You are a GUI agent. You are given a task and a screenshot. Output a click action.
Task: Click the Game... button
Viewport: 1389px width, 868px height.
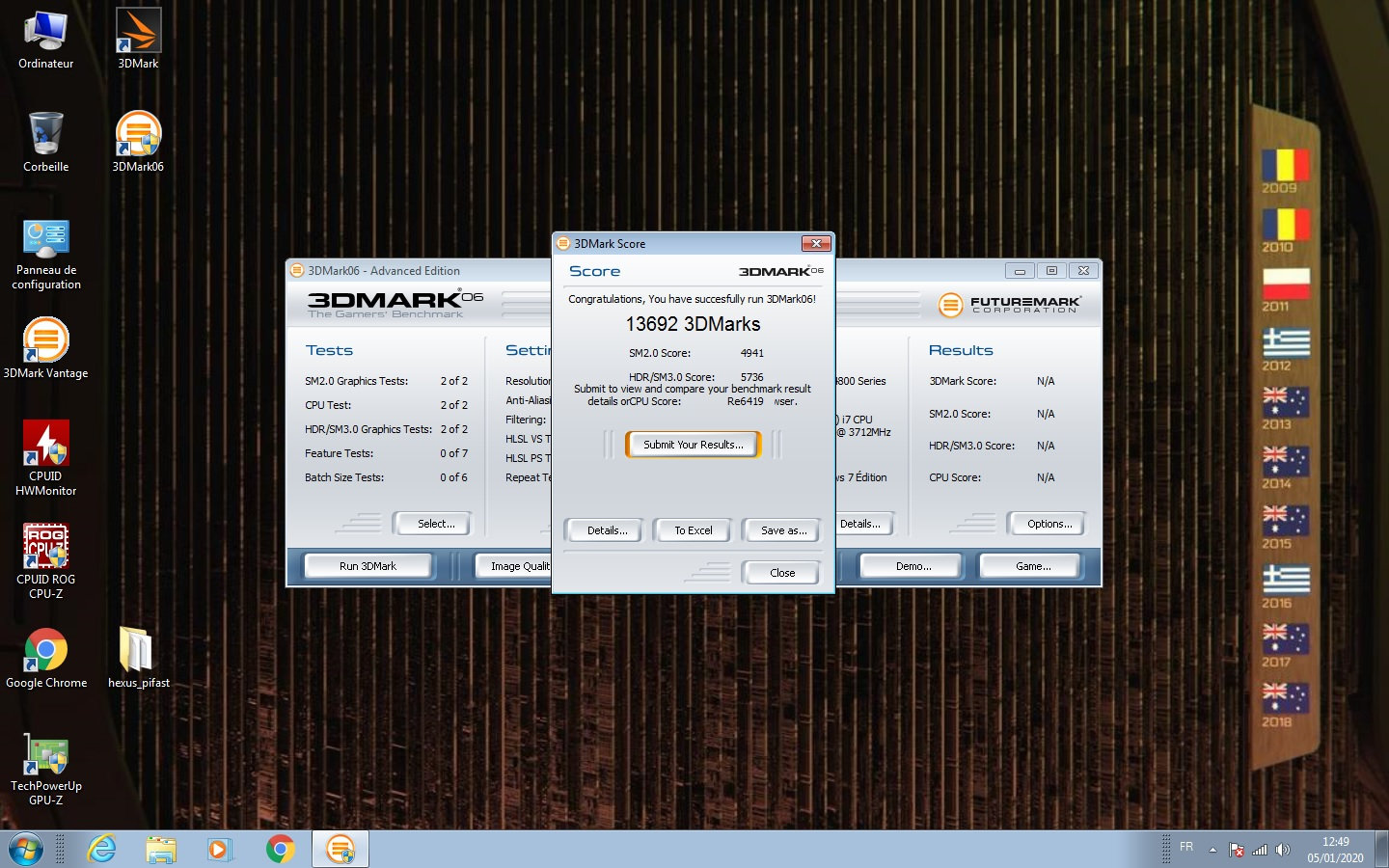point(1033,566)
